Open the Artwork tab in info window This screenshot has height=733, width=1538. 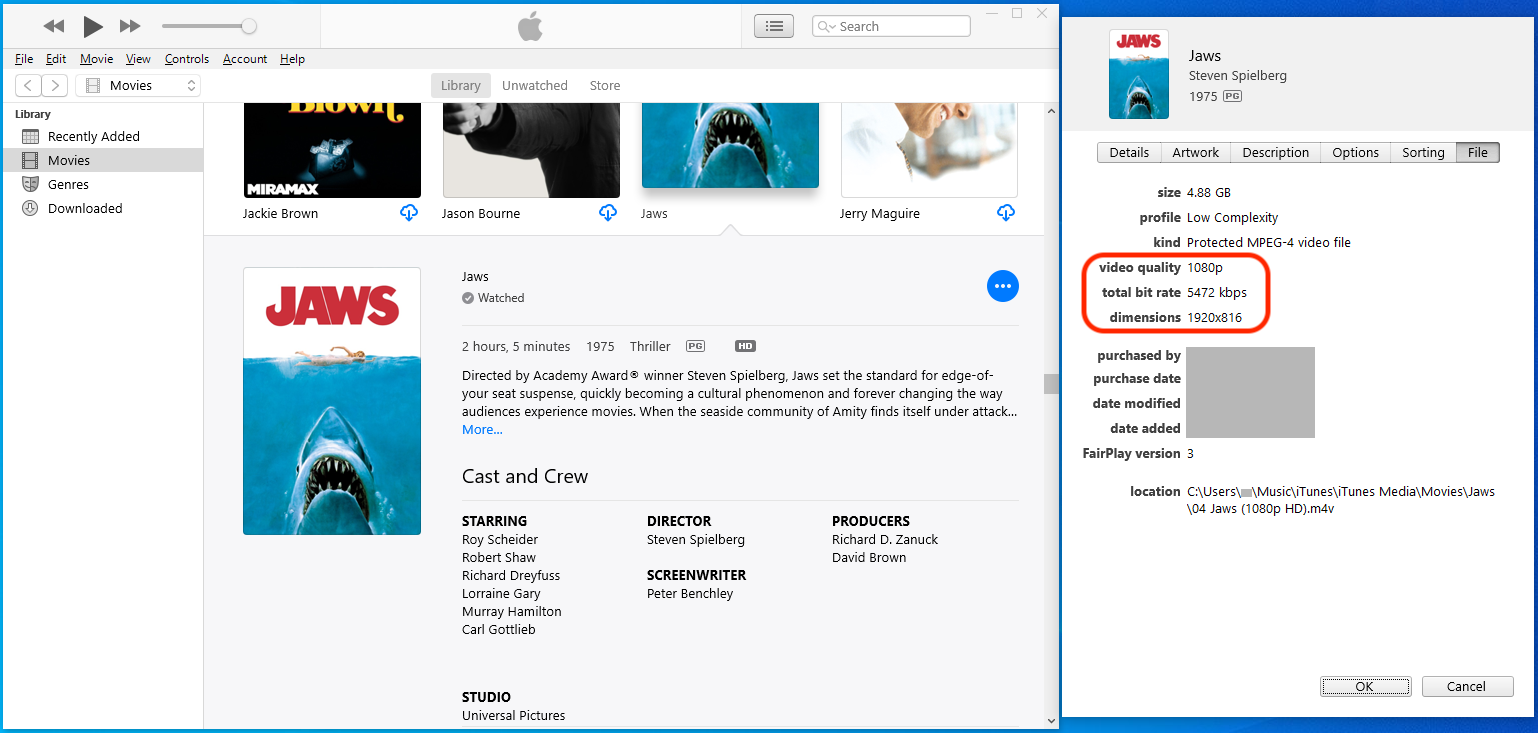(x=1196, y=153)
